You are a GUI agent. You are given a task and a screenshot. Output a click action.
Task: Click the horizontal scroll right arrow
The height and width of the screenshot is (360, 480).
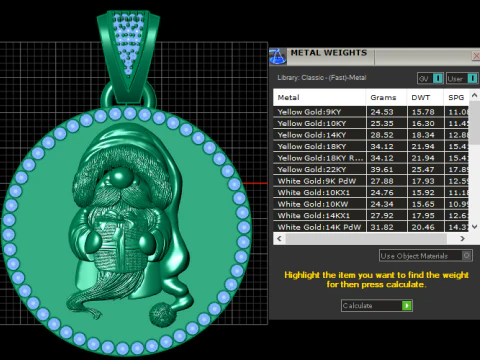pyautogui.click(x=463, y=239)
